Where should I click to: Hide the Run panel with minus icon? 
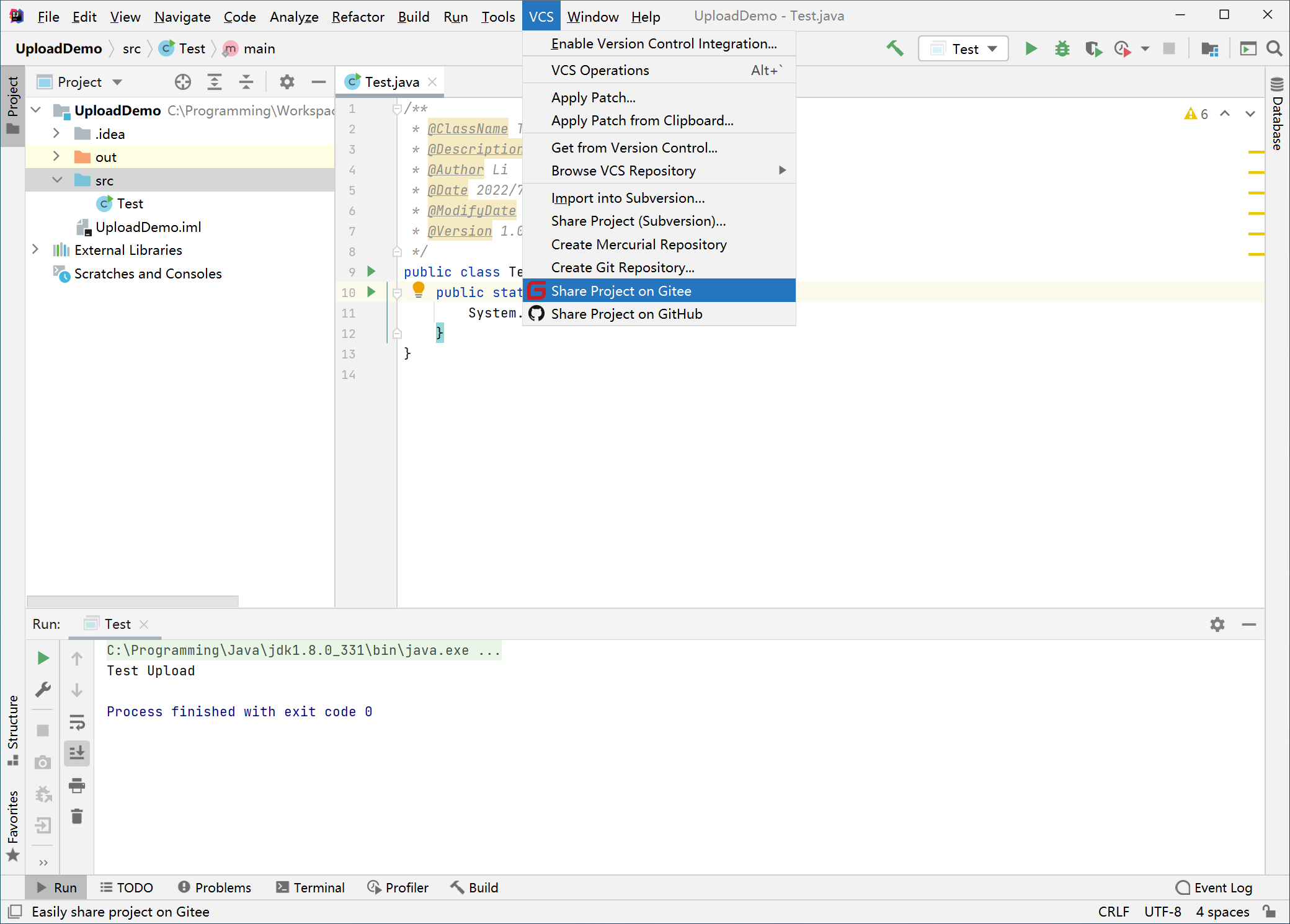pos(1249,624)
